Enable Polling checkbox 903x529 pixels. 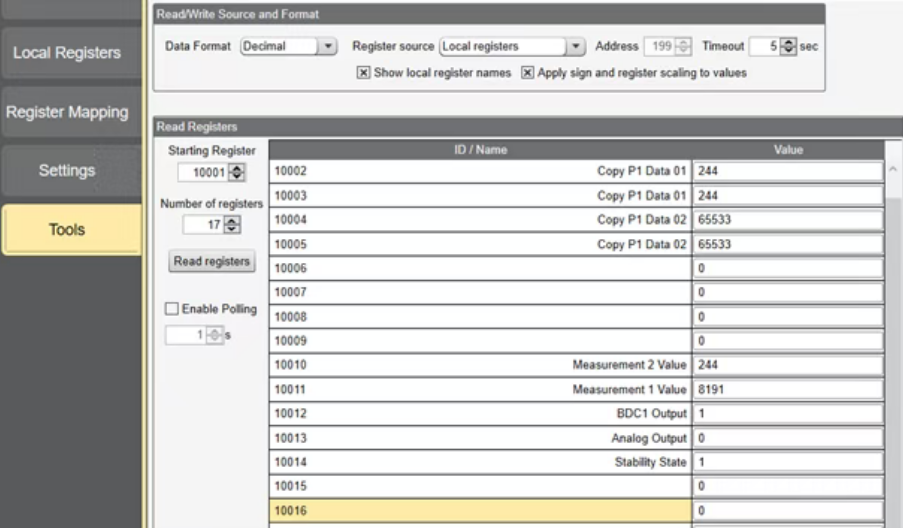pyautogui.click(x=174, y=309)
